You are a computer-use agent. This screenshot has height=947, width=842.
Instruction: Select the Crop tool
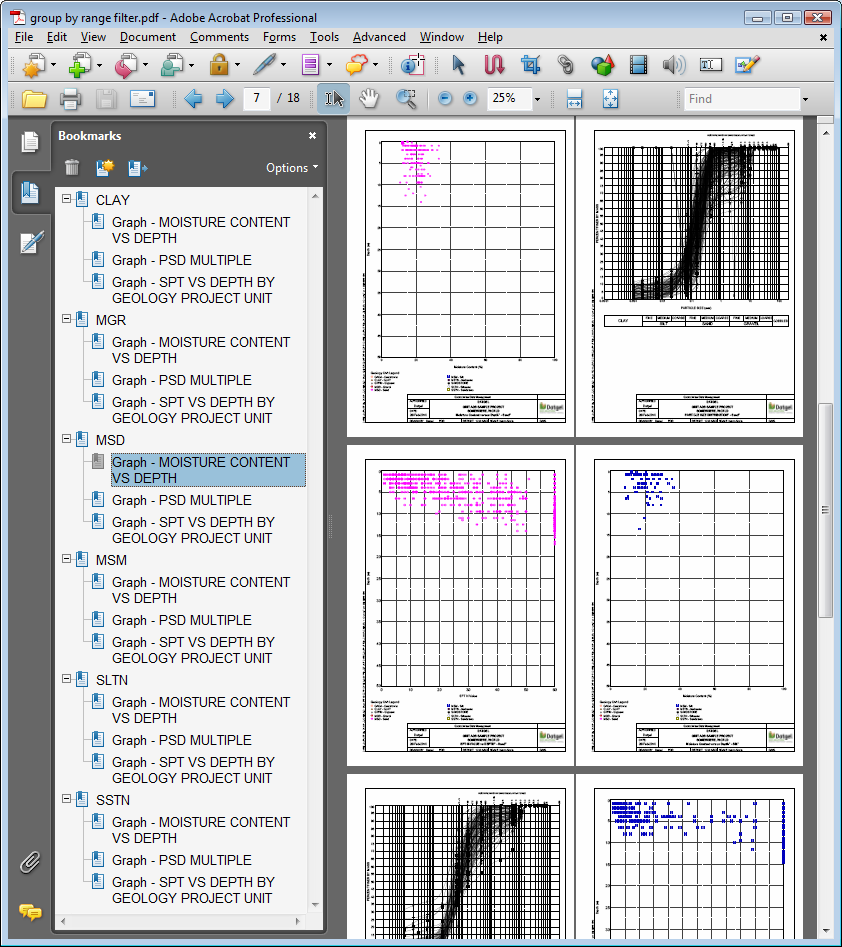530,66
